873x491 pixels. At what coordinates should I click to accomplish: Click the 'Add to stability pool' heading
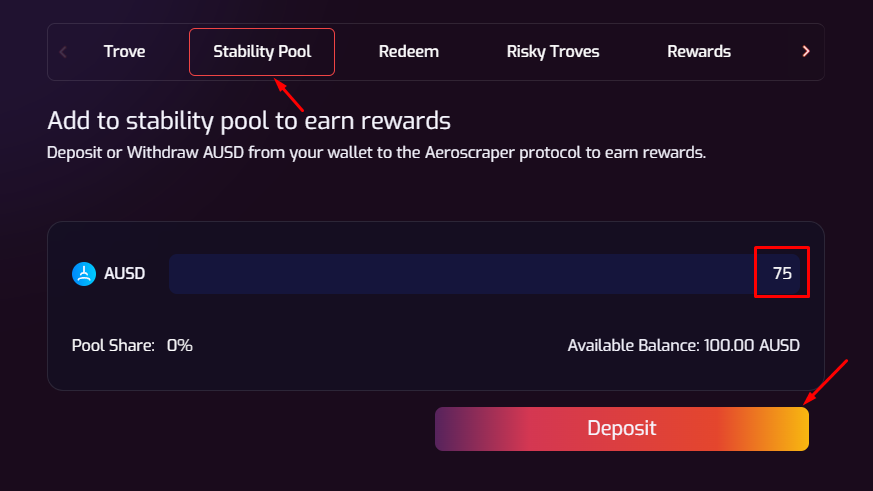(249, 121)
